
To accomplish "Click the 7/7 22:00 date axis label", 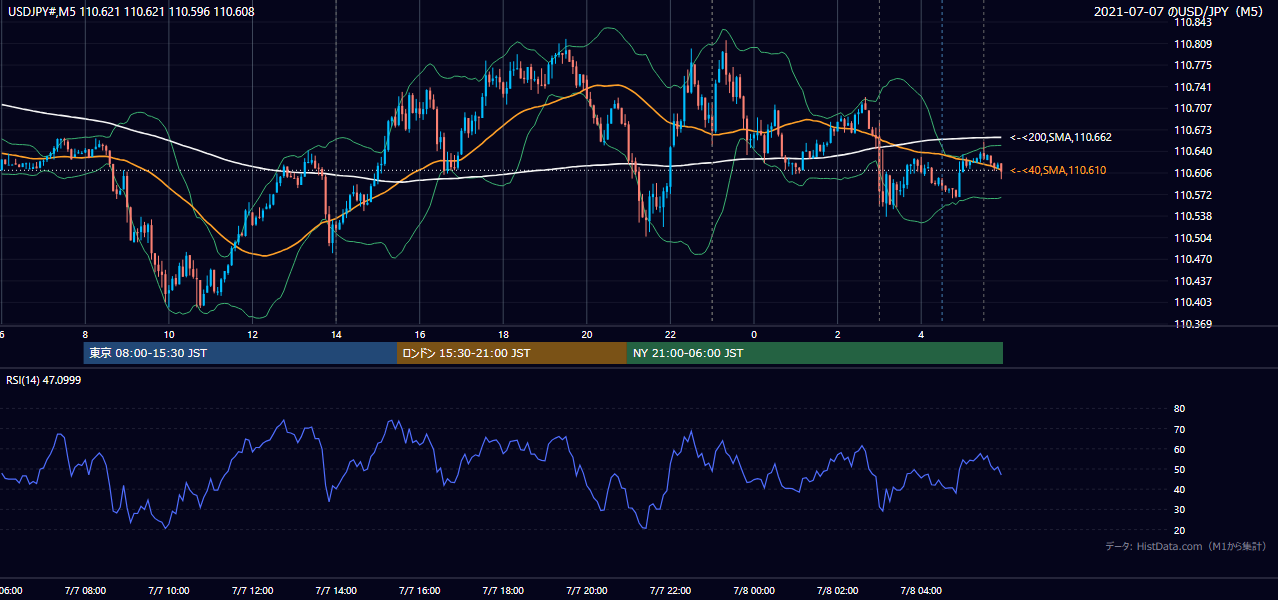I will (671, 591).
